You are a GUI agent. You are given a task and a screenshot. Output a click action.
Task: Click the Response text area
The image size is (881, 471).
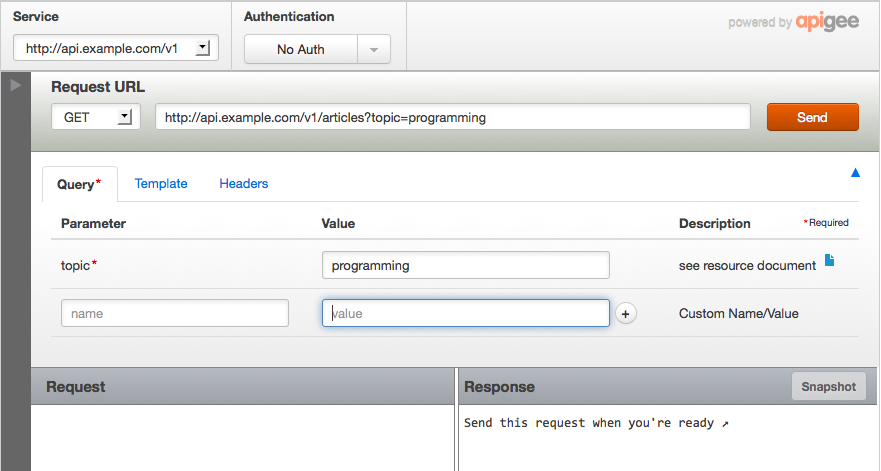[x=667, y=438]
